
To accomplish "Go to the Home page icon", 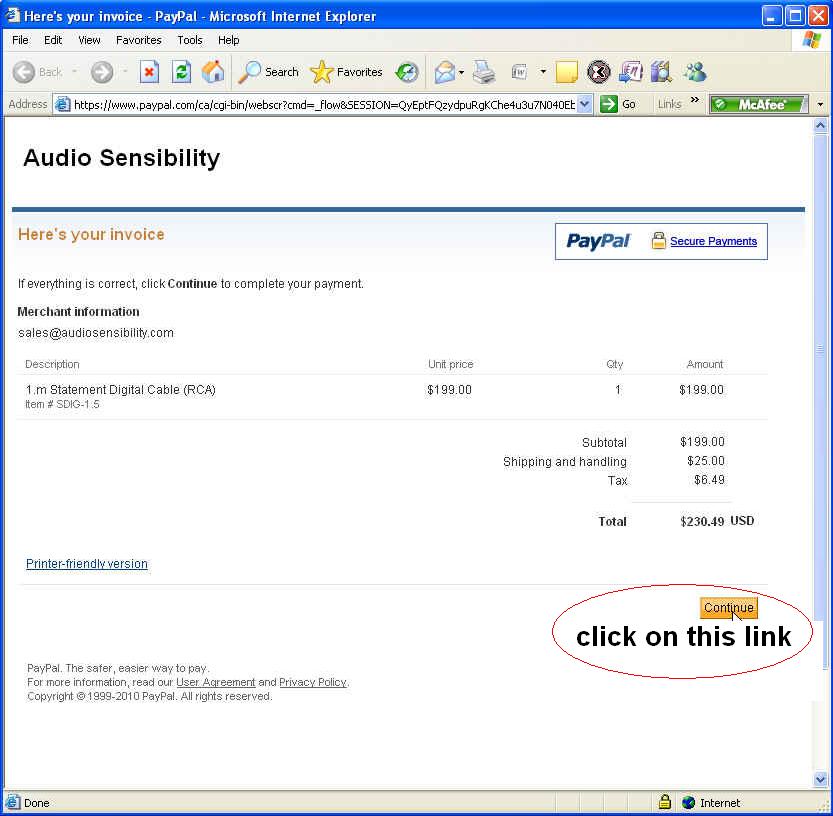I will [x=213, y=72].
